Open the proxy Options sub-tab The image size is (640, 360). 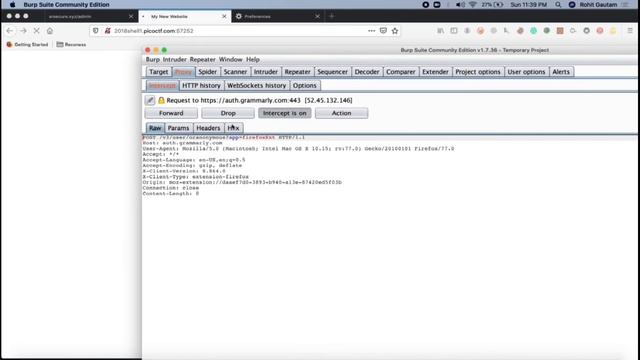point(304,86)
